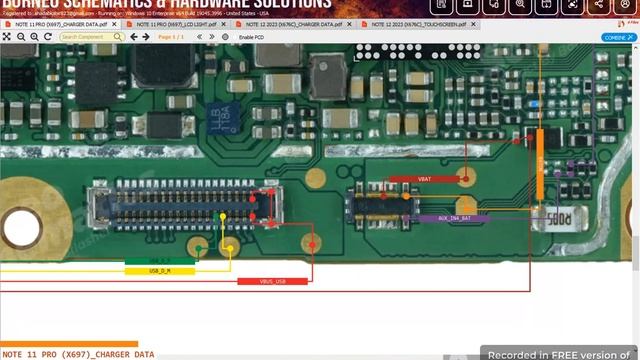This screenshot has height=360, width=640.
Task: Go forward with the right arrow
Action: click(x=146, y=37)
